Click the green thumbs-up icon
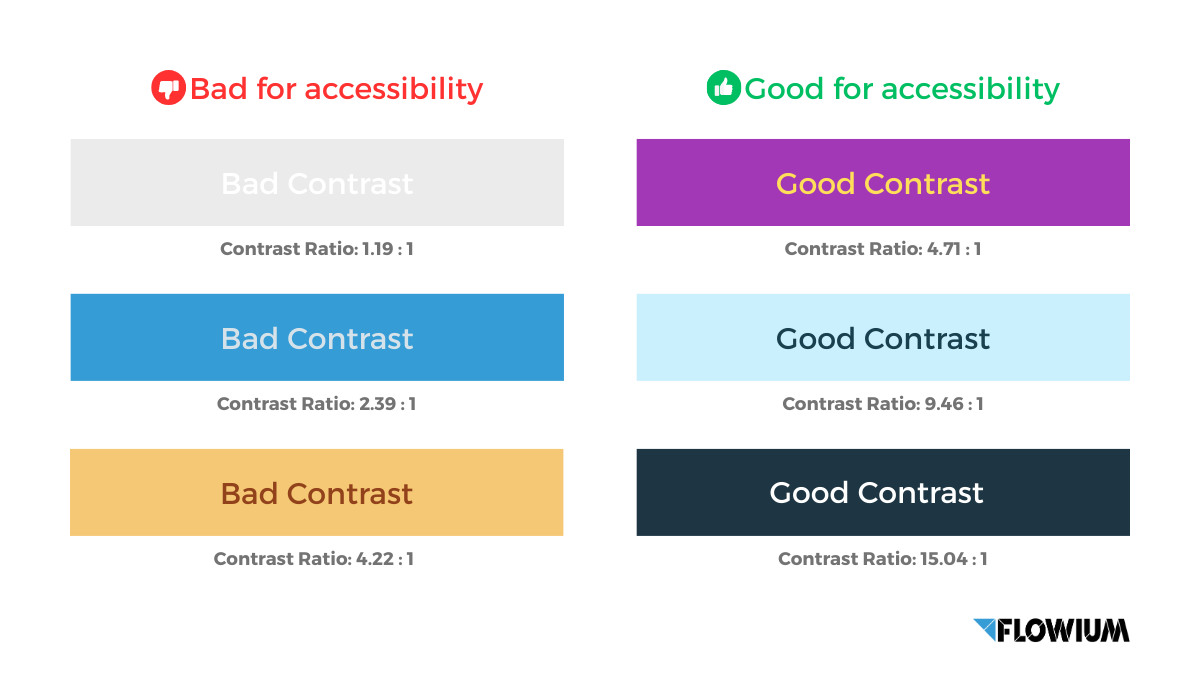Viewport: 1200px width, 700px height. pos(722,88)
